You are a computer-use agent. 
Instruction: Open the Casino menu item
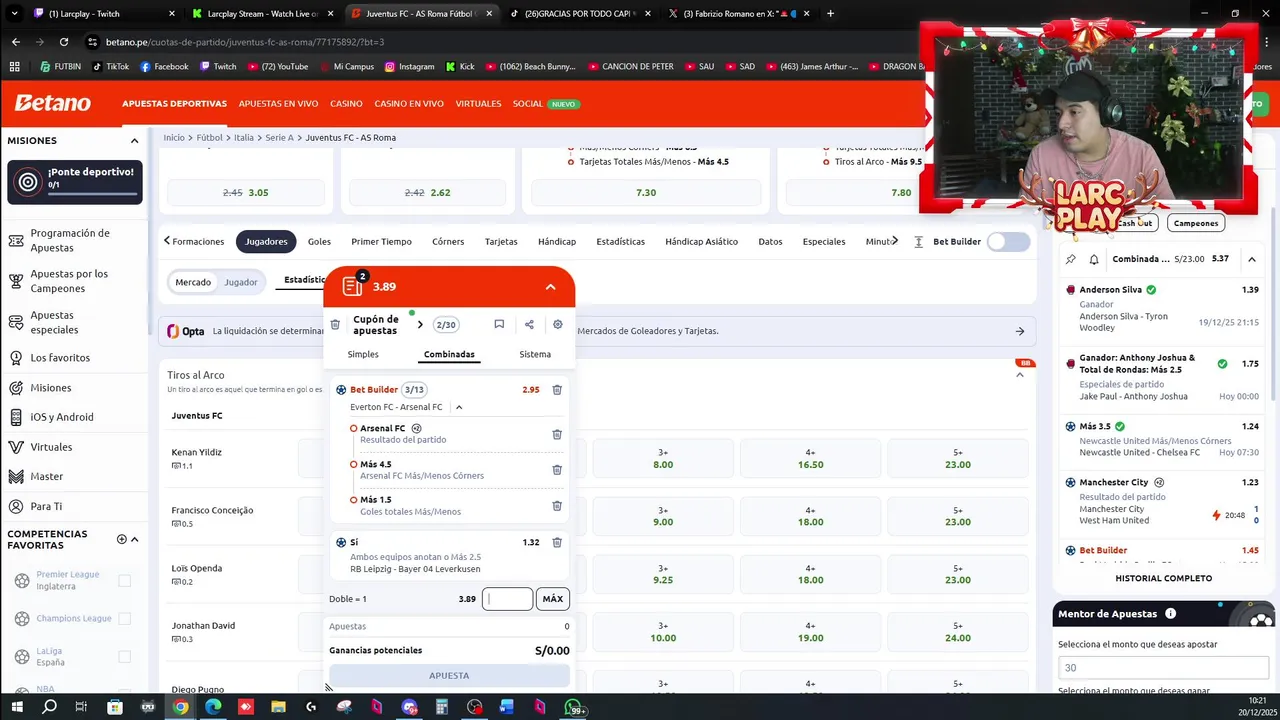click(346, 104)
